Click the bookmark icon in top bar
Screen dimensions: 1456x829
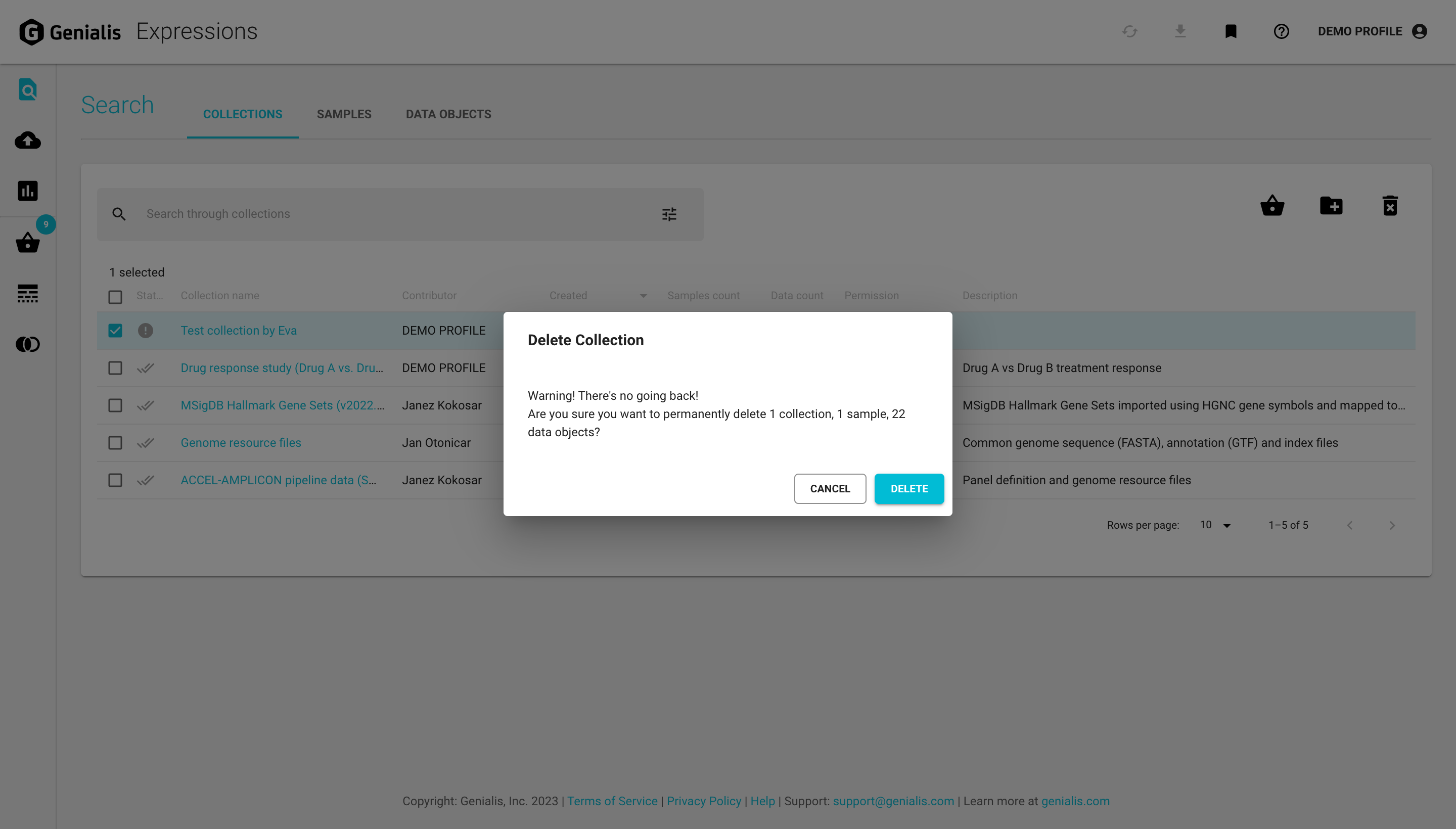(x=1231, y=31)
